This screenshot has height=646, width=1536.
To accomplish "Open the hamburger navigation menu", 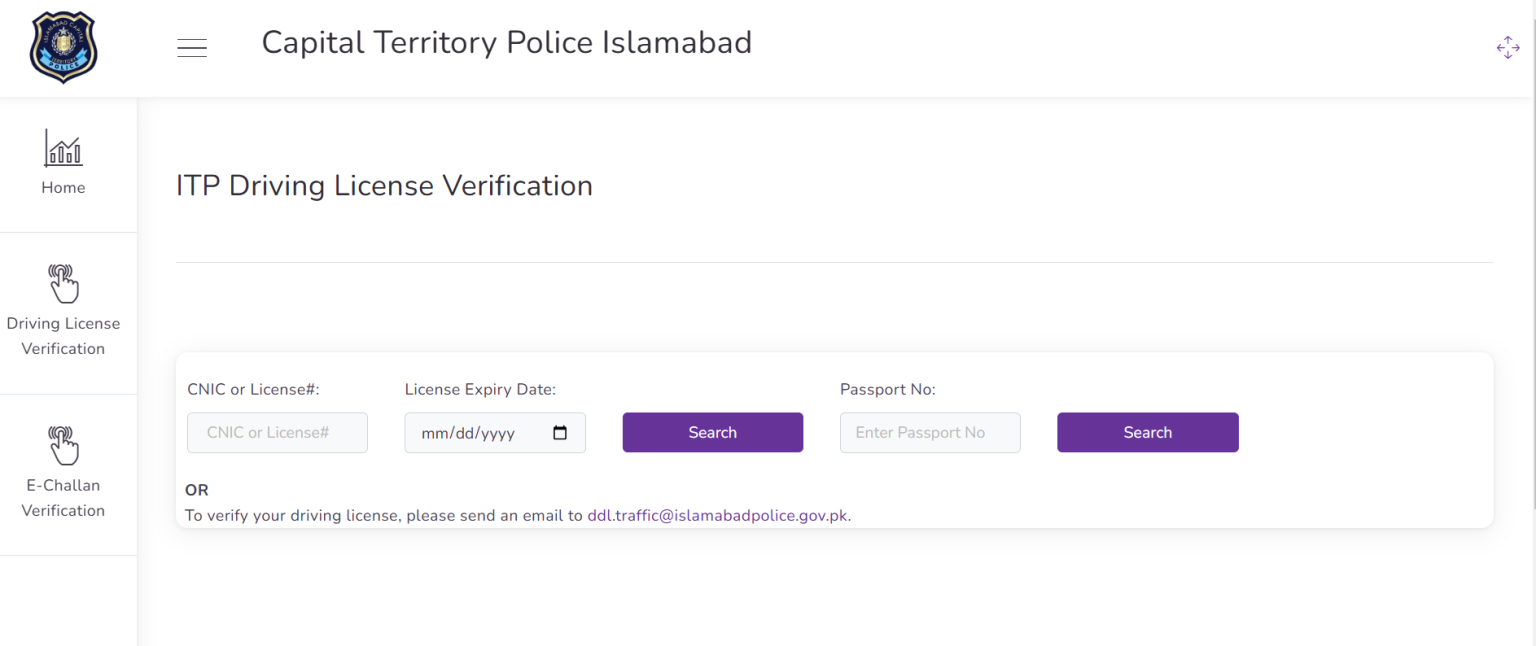I will [192, 47].
